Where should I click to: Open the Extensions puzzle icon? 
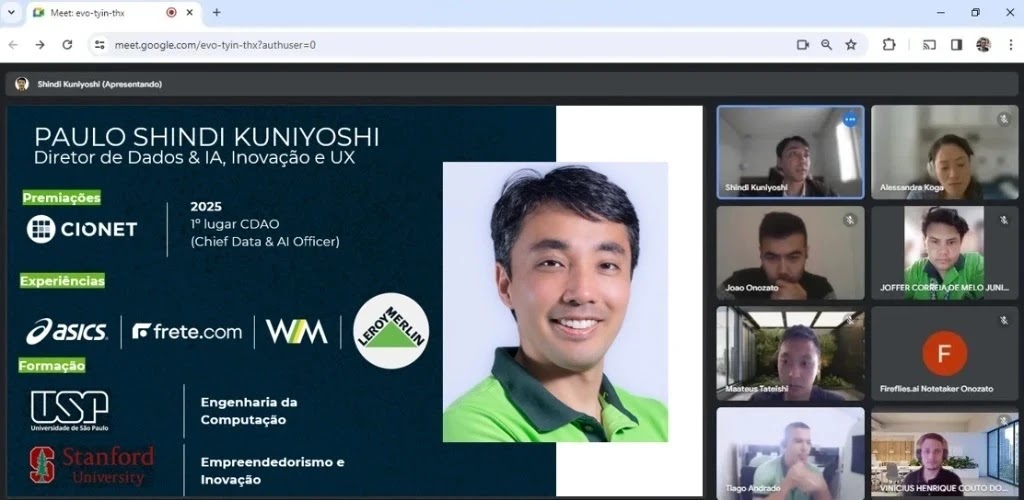[x=889, y=45]
